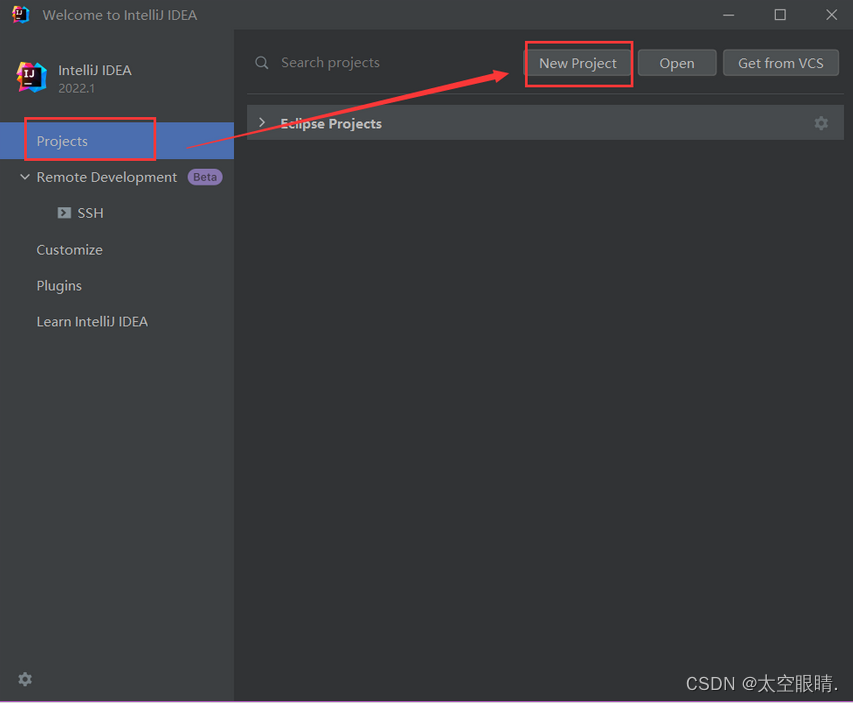Screen dimensions: 853x703
Task: Click the search magnifier icon
Action: coord(262,63)
